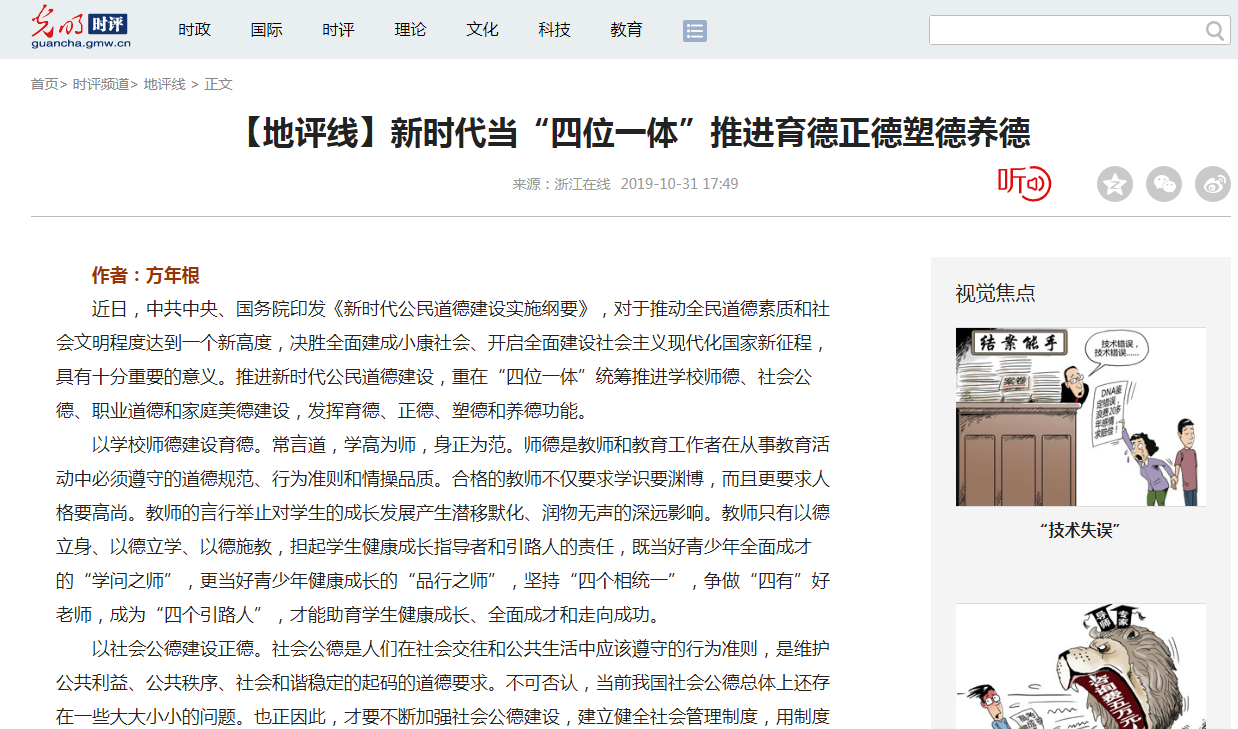Open the navigation list menu icon
This screenshot has height=729, width=1238.
[695, 31]
